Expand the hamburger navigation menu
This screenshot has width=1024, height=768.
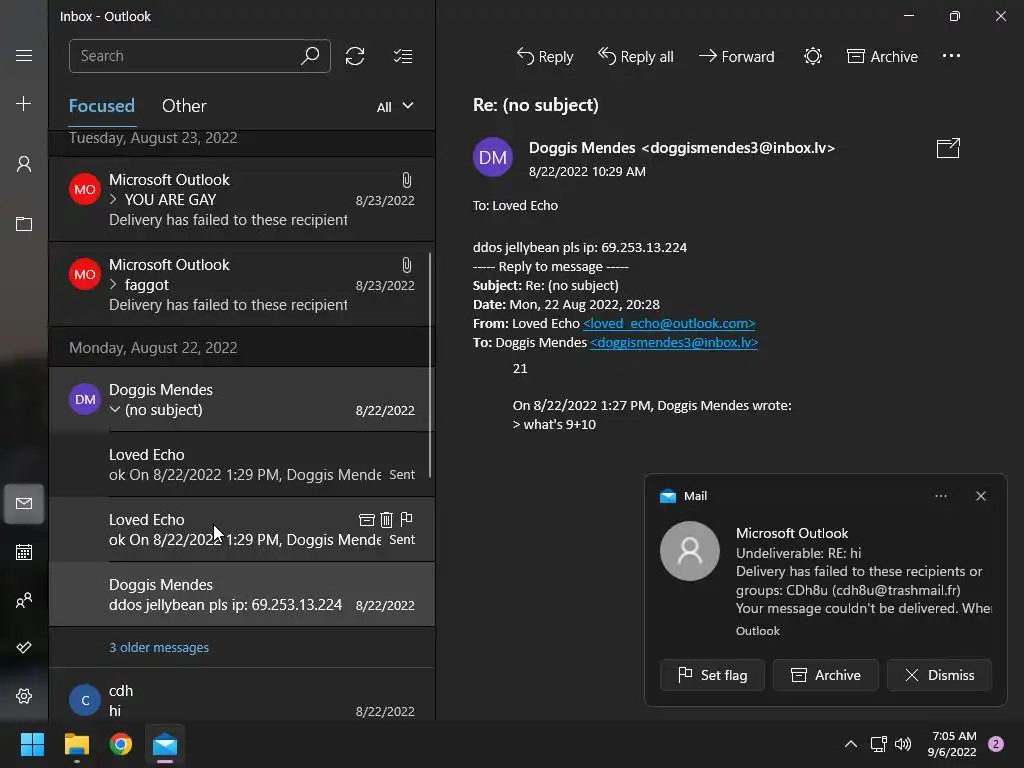tap(24, 56)
